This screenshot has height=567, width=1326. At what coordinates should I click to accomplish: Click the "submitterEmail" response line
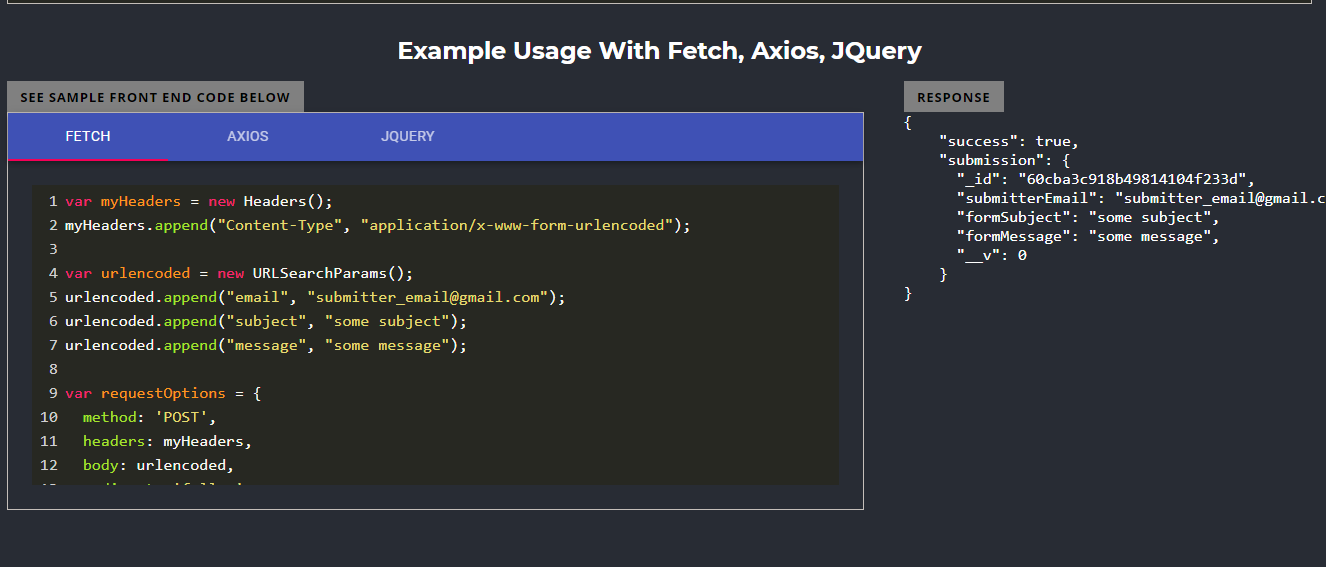1141,198
